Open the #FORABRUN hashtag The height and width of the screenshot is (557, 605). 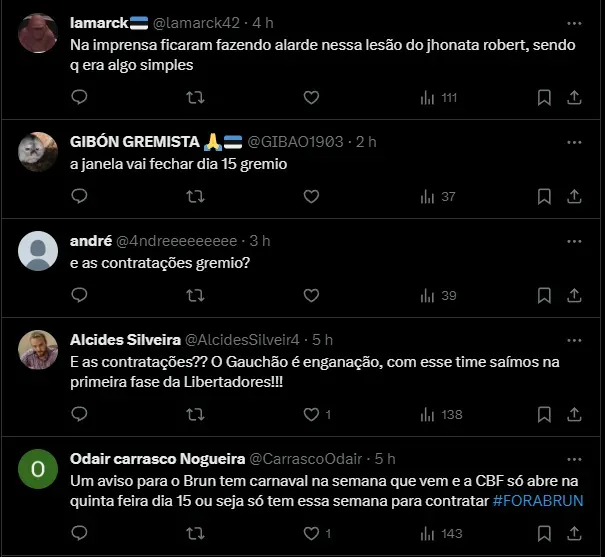point(538,501)
